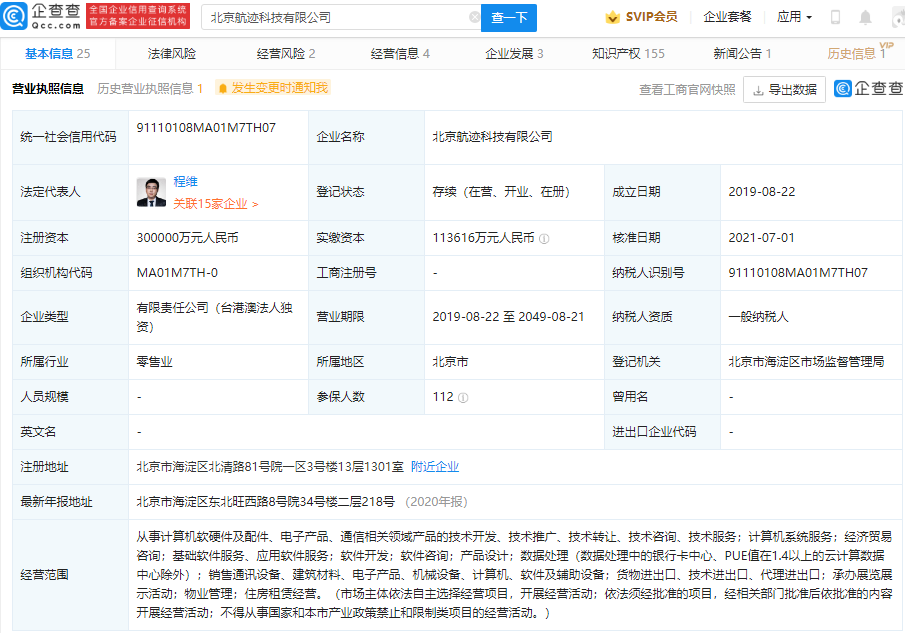Viewport: 905px width, 633px height.
Task: Switch to the 法律风险 tab
Action: [x=172, y=54]
